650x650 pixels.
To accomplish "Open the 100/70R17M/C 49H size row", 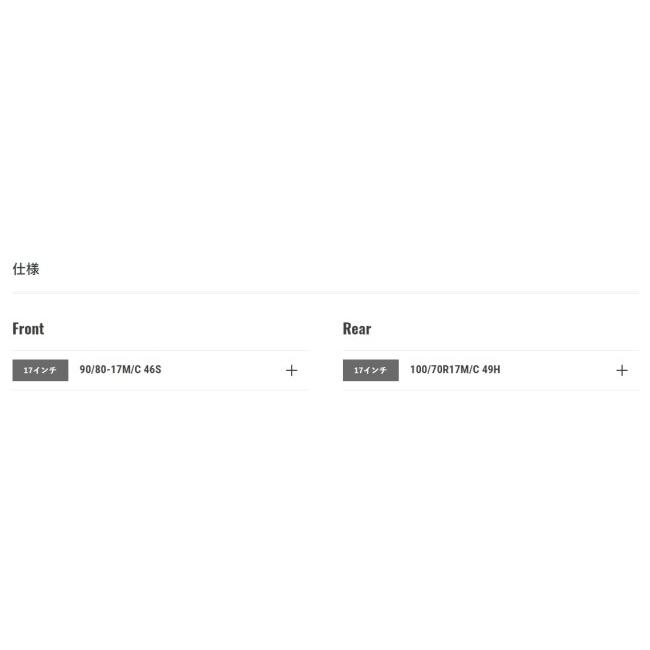I will pos(455,370).
